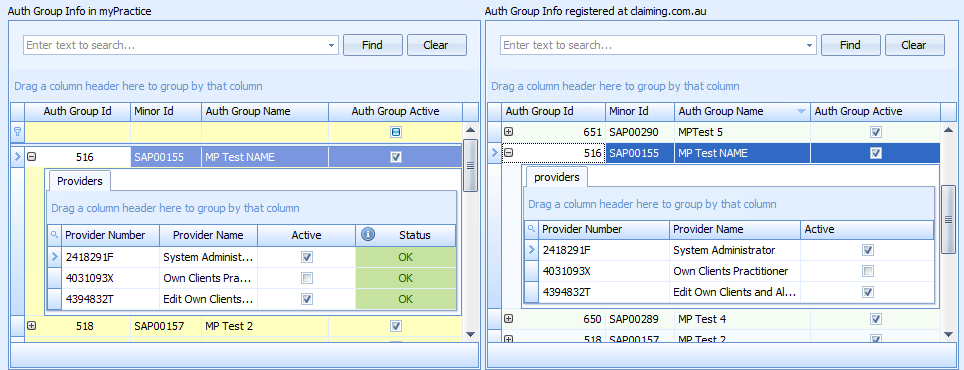This screenshot has height=370, width=964.
Task: Collapse Auth Group 516 row in myPractice grid
Action: tap(31, 157)
